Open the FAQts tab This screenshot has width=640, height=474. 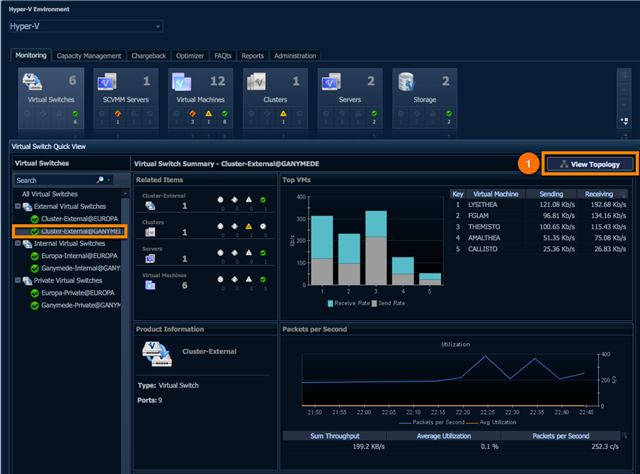223,56
